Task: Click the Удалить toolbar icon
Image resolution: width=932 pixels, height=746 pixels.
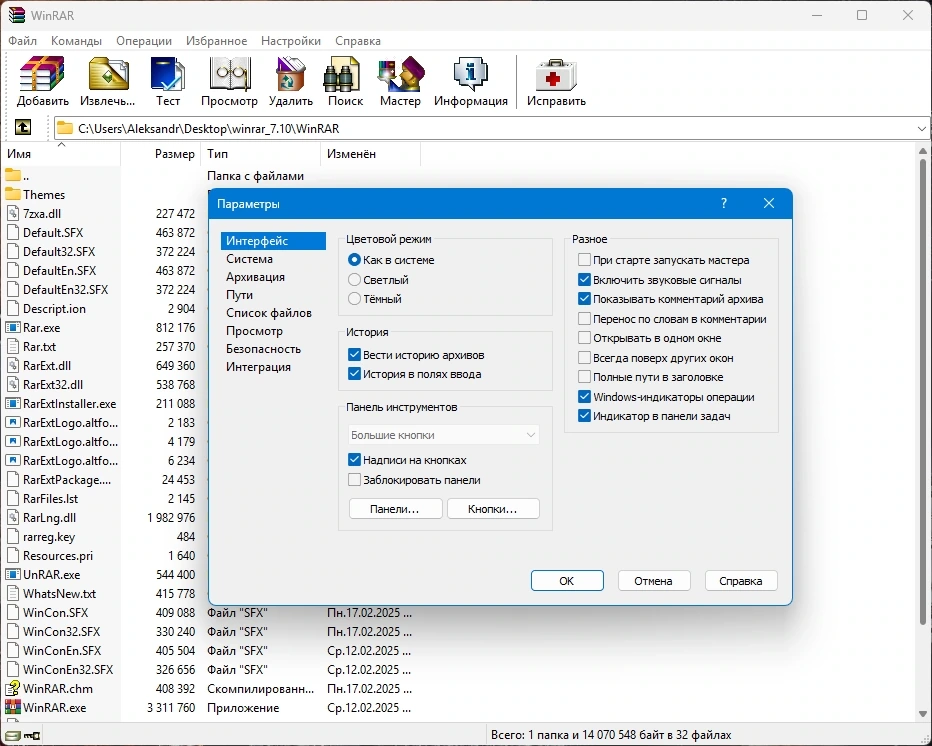Action: pyautogui.click(x=291, y=74)
